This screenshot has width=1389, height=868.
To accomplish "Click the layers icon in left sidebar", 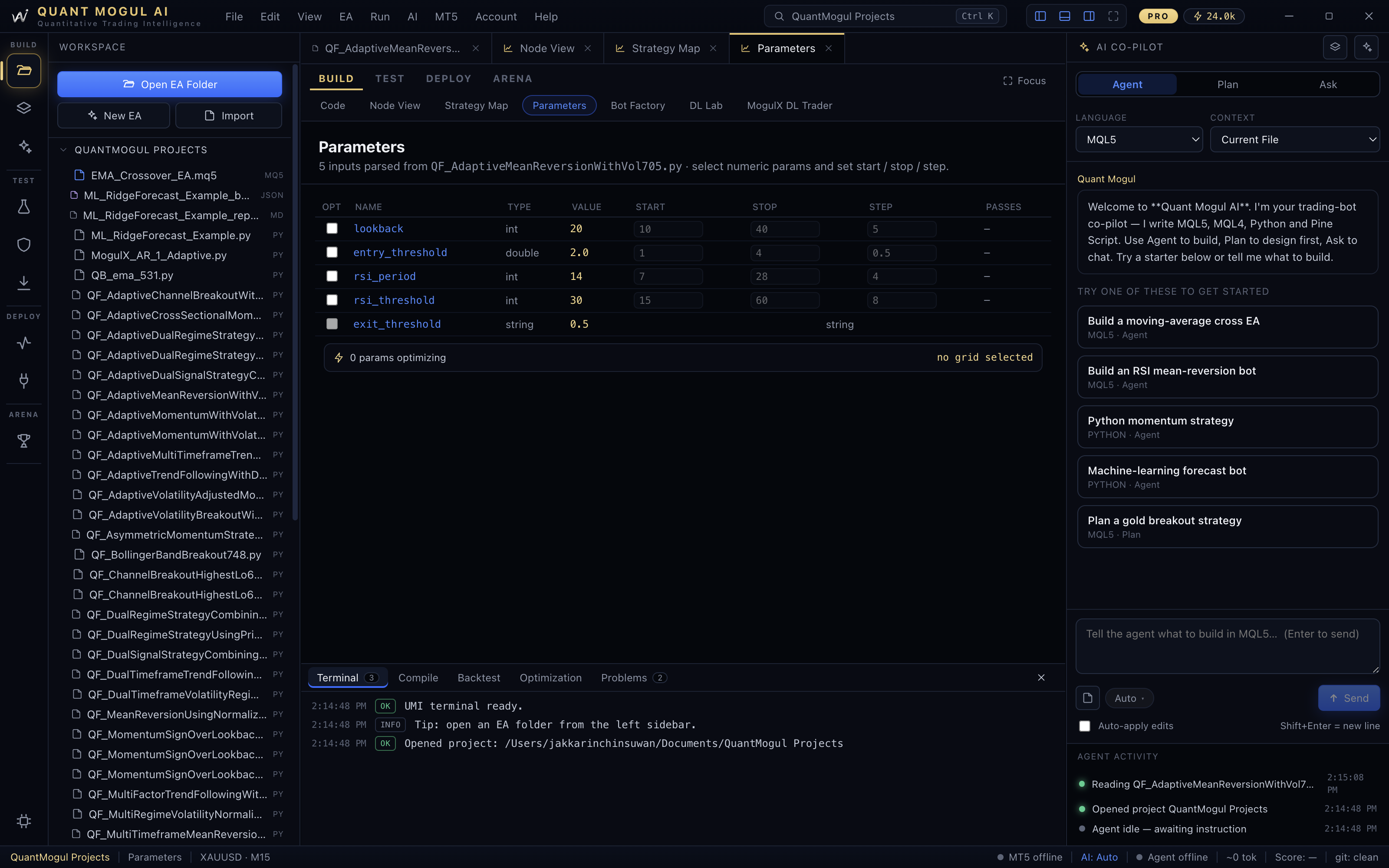I will pyautogui.click(x=23, y=108).
